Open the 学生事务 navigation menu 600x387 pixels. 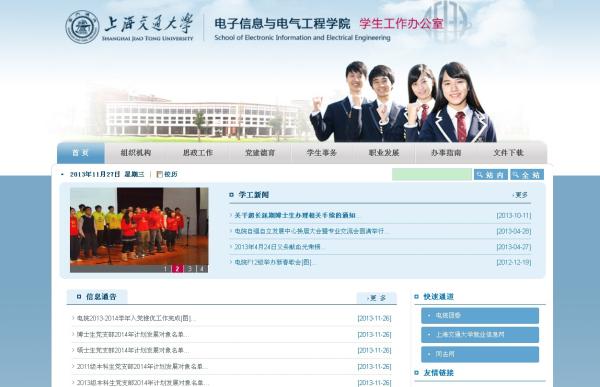pyautogui.click(x=322, y=153)
